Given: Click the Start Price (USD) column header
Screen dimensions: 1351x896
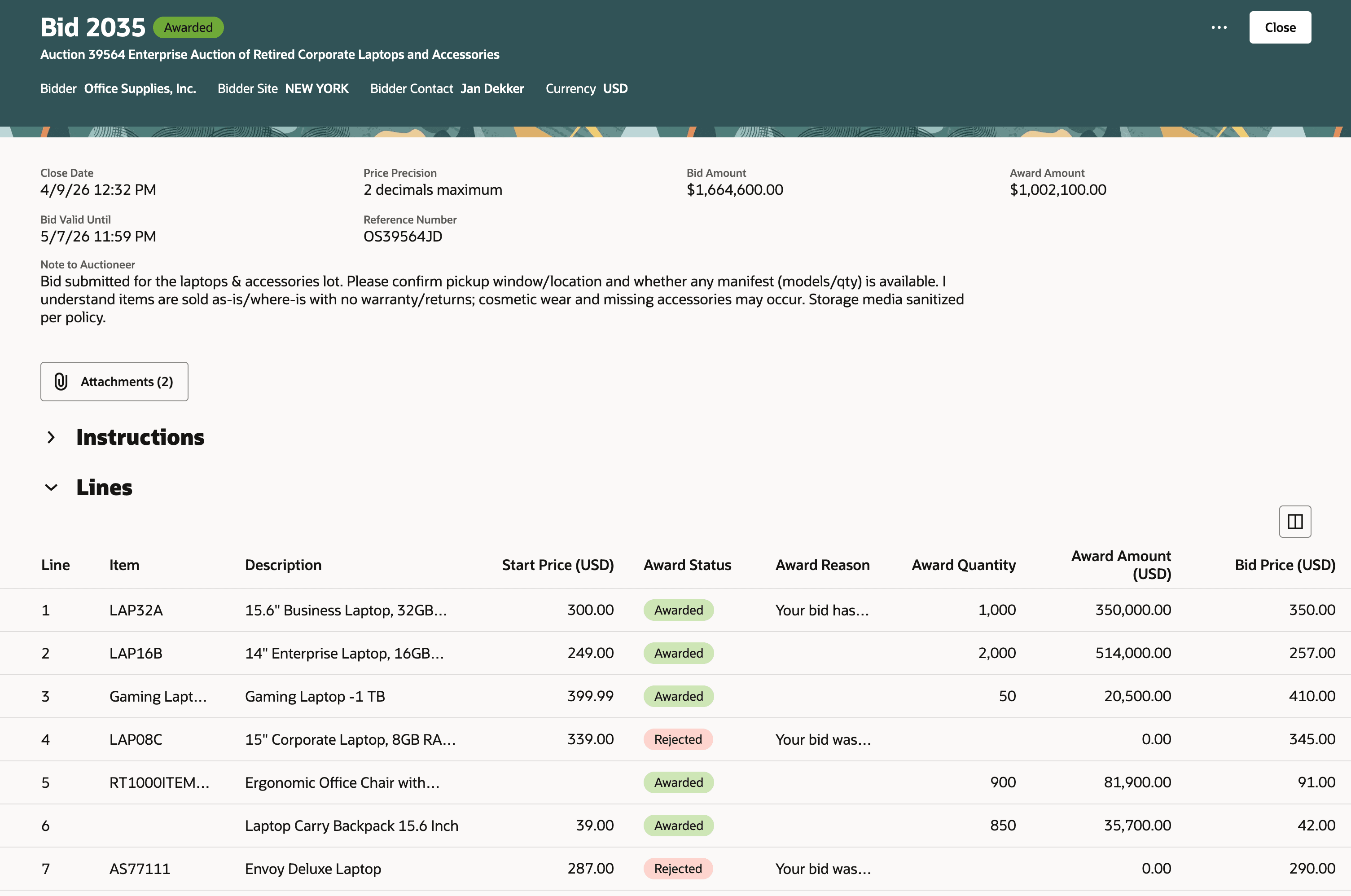Looking at the screenshot, I should point(557,565).
